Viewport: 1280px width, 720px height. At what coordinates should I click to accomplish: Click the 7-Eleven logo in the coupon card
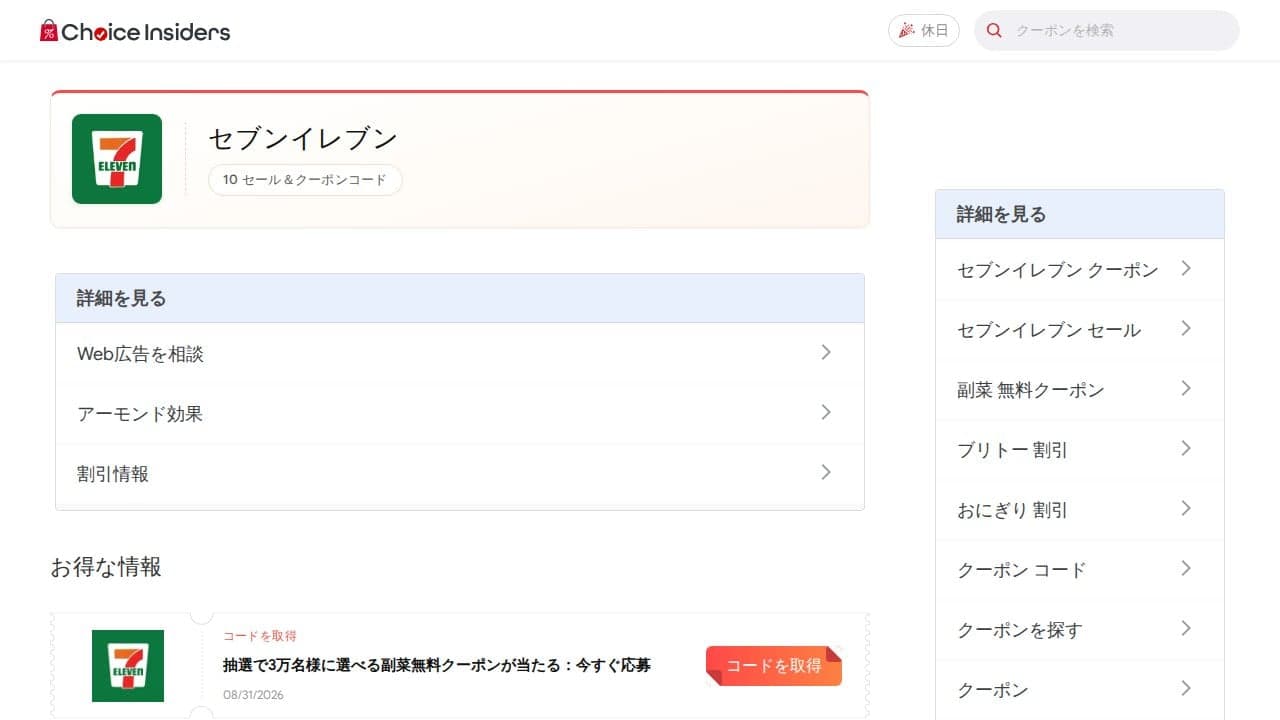[128, 666]
